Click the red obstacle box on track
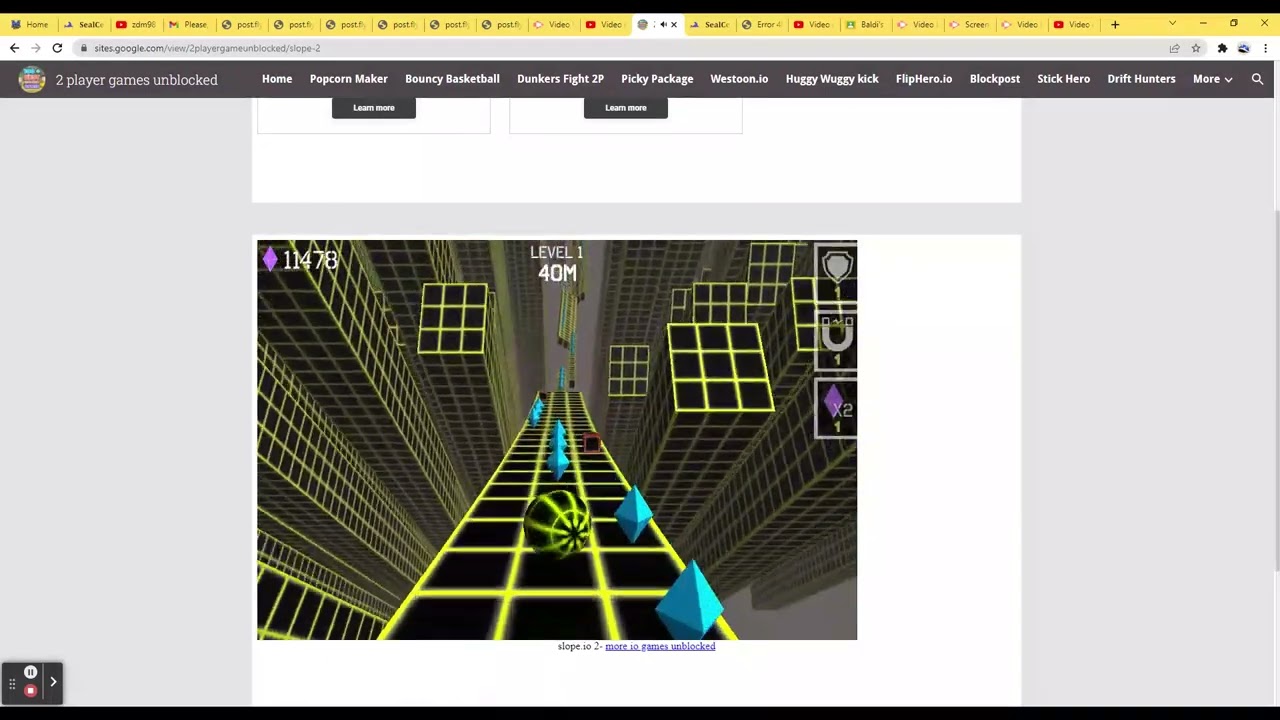Viewport: 1280px width, 720px height. coord(591,443)
